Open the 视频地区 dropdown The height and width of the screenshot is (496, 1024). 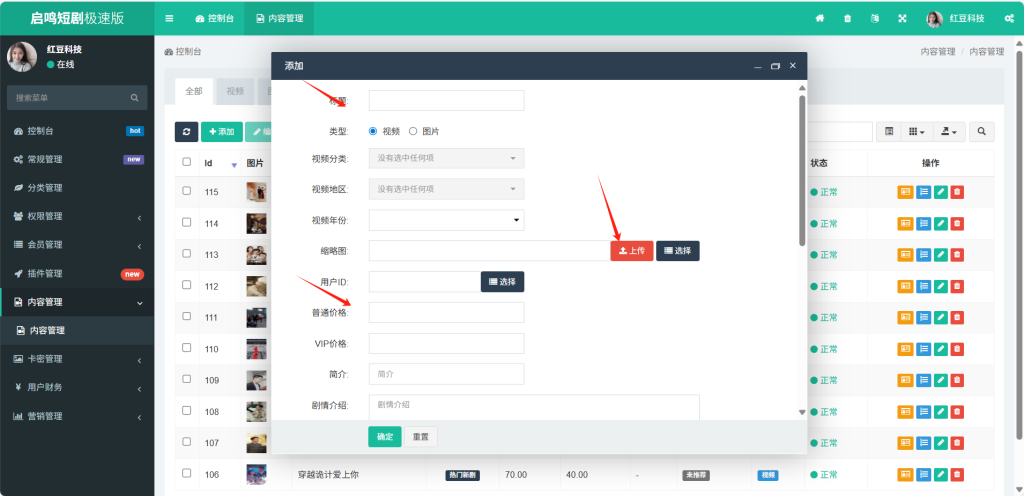(446, 189)
